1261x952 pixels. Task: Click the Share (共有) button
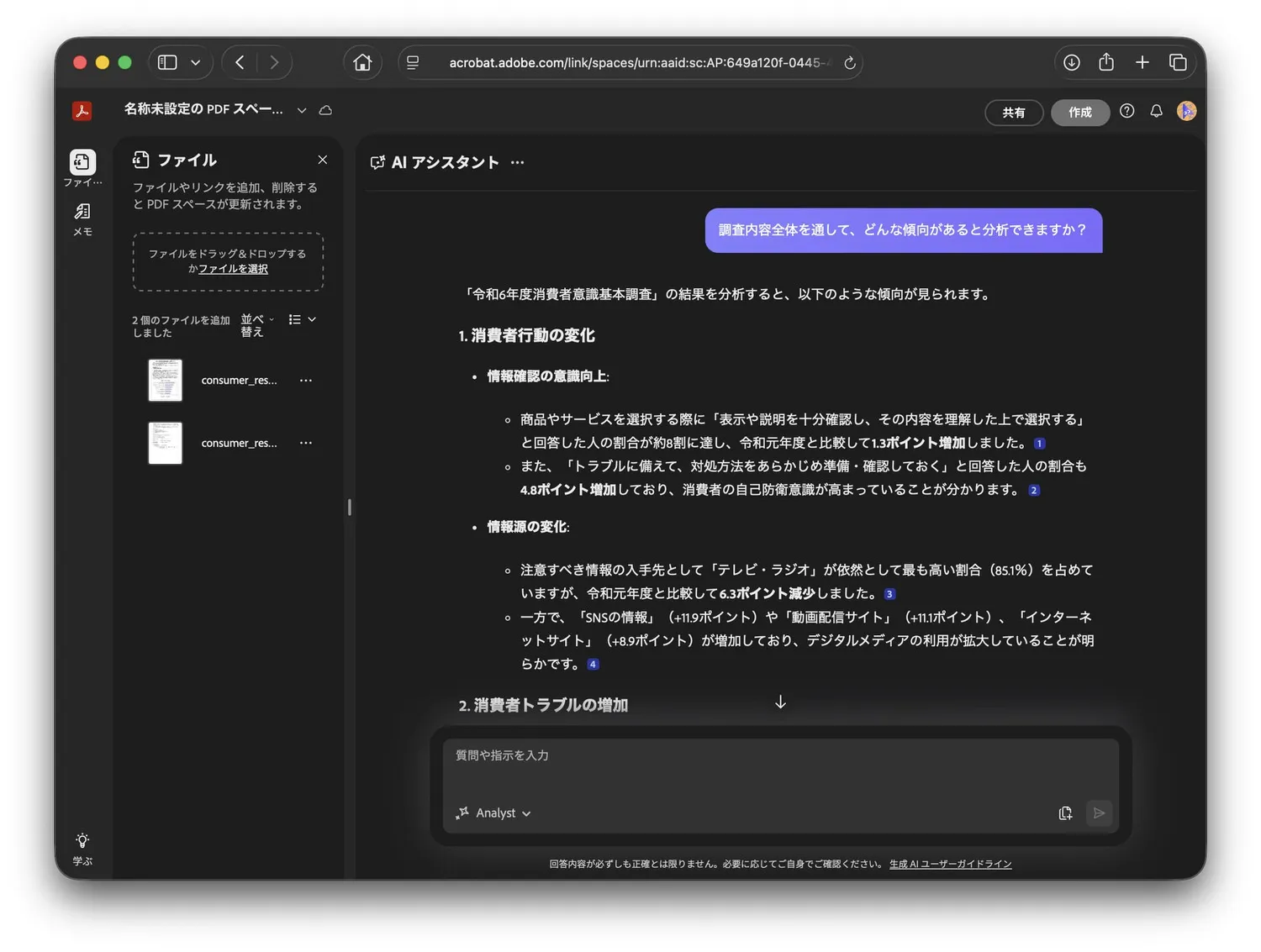[1013, 113]
